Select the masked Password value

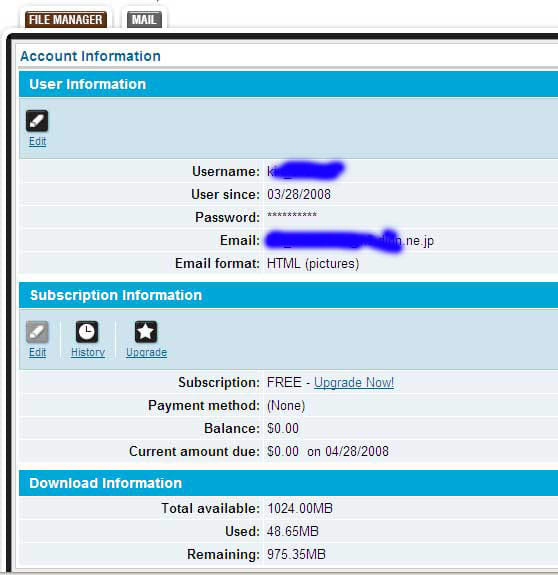pos(292,216)
